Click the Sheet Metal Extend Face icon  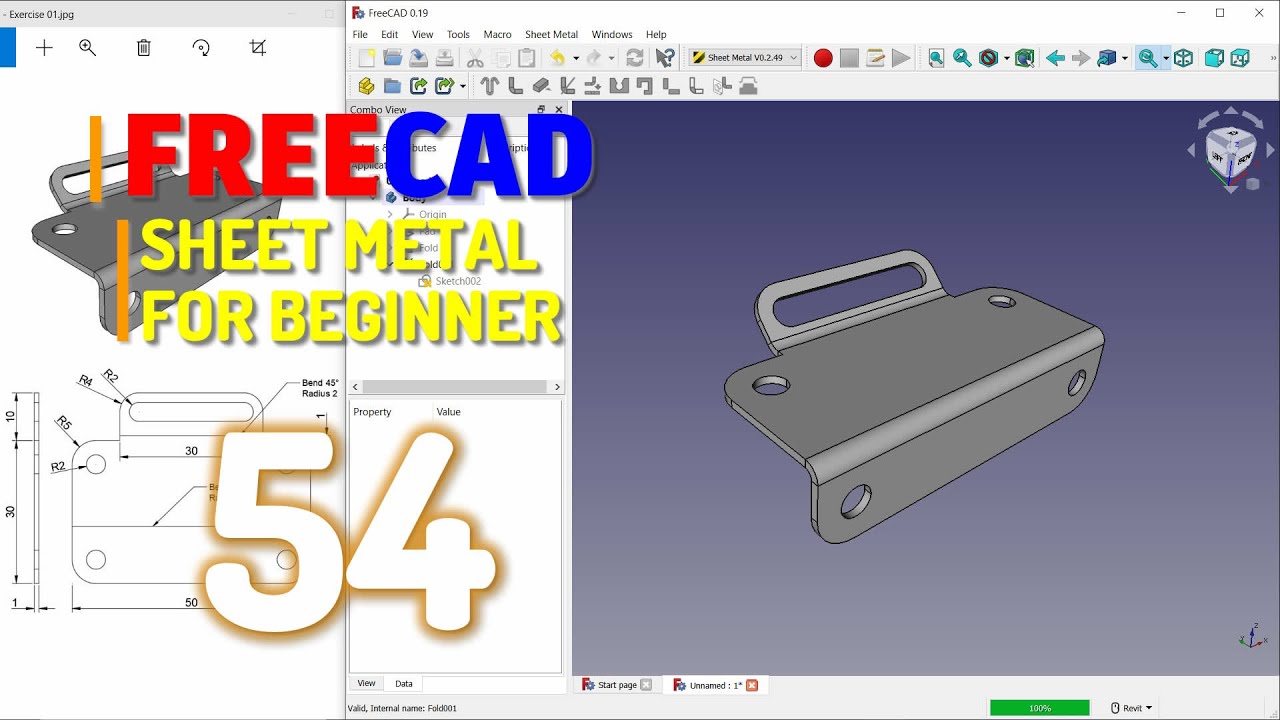pyautogui.click(x=541, y=86)
